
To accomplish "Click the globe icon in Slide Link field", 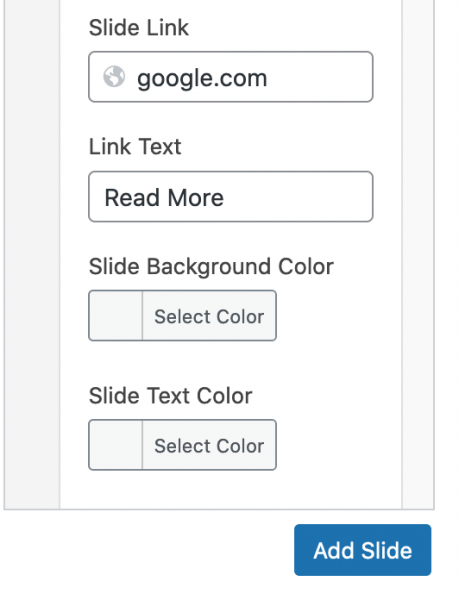I will tap(114, 77).
